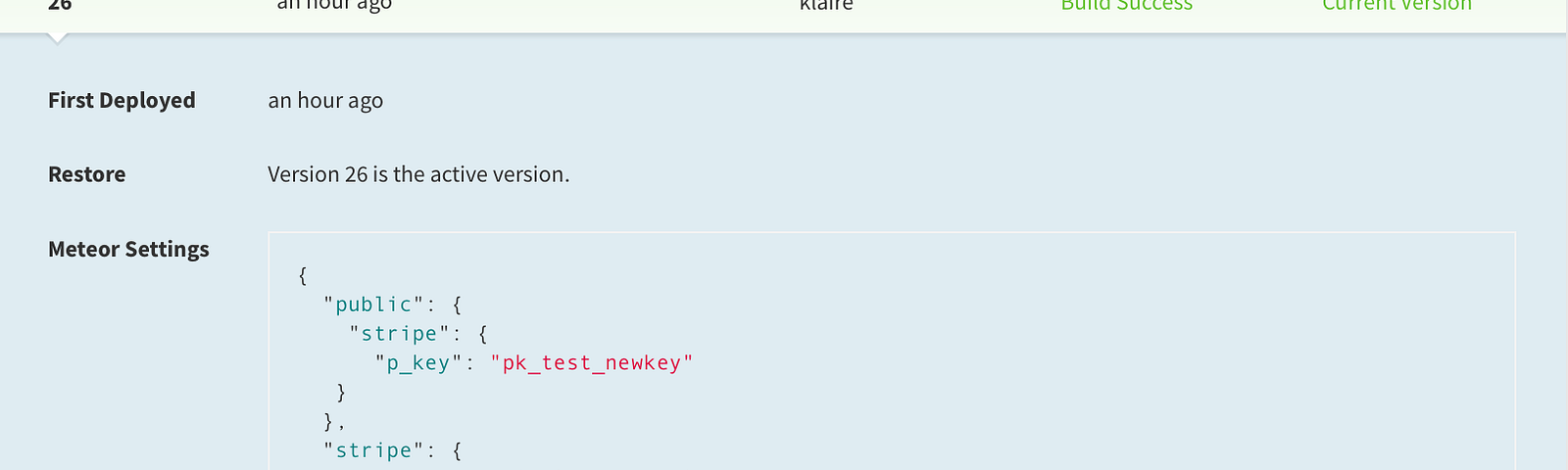The width and height of the screenshot is (1568, 470).
Task: Click the second "stripe" key at bottom
Action: coord(373,450)
